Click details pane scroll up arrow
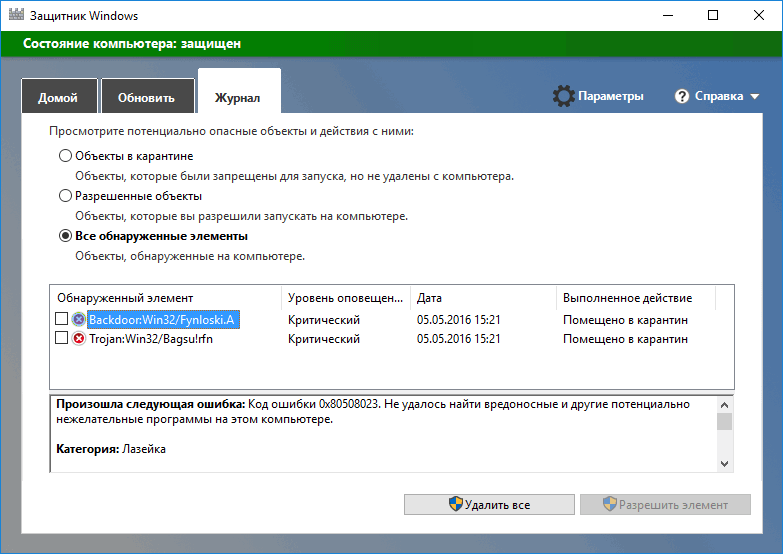This screenshot has width=783, height=554. point(725,404)
